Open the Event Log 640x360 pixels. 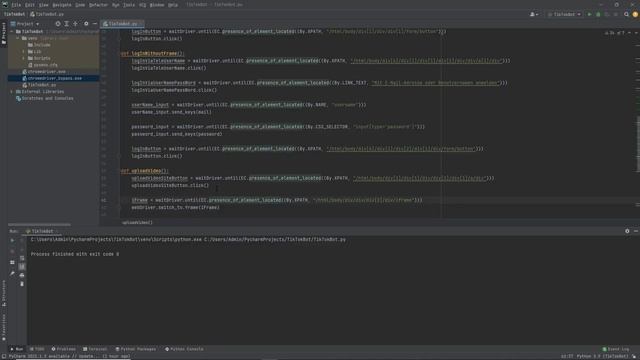tap(616, 349)
